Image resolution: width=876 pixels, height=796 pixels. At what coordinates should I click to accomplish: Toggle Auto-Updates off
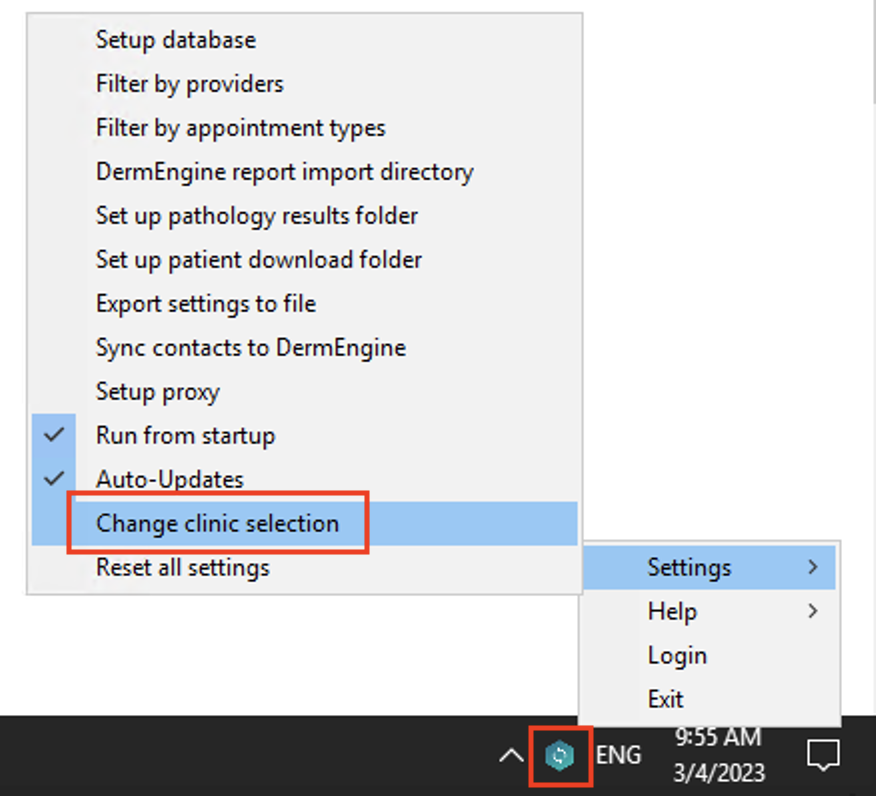pos(167,479)
